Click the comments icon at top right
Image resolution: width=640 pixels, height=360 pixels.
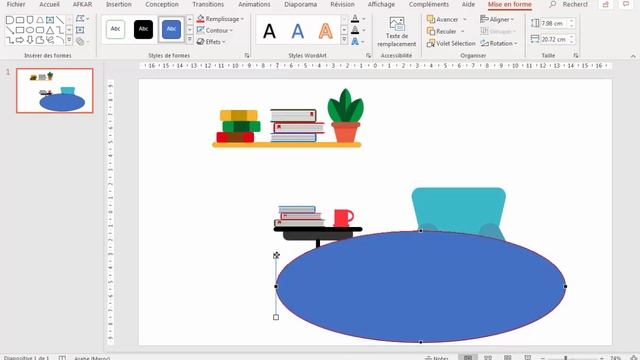click(x=626, y=4)
